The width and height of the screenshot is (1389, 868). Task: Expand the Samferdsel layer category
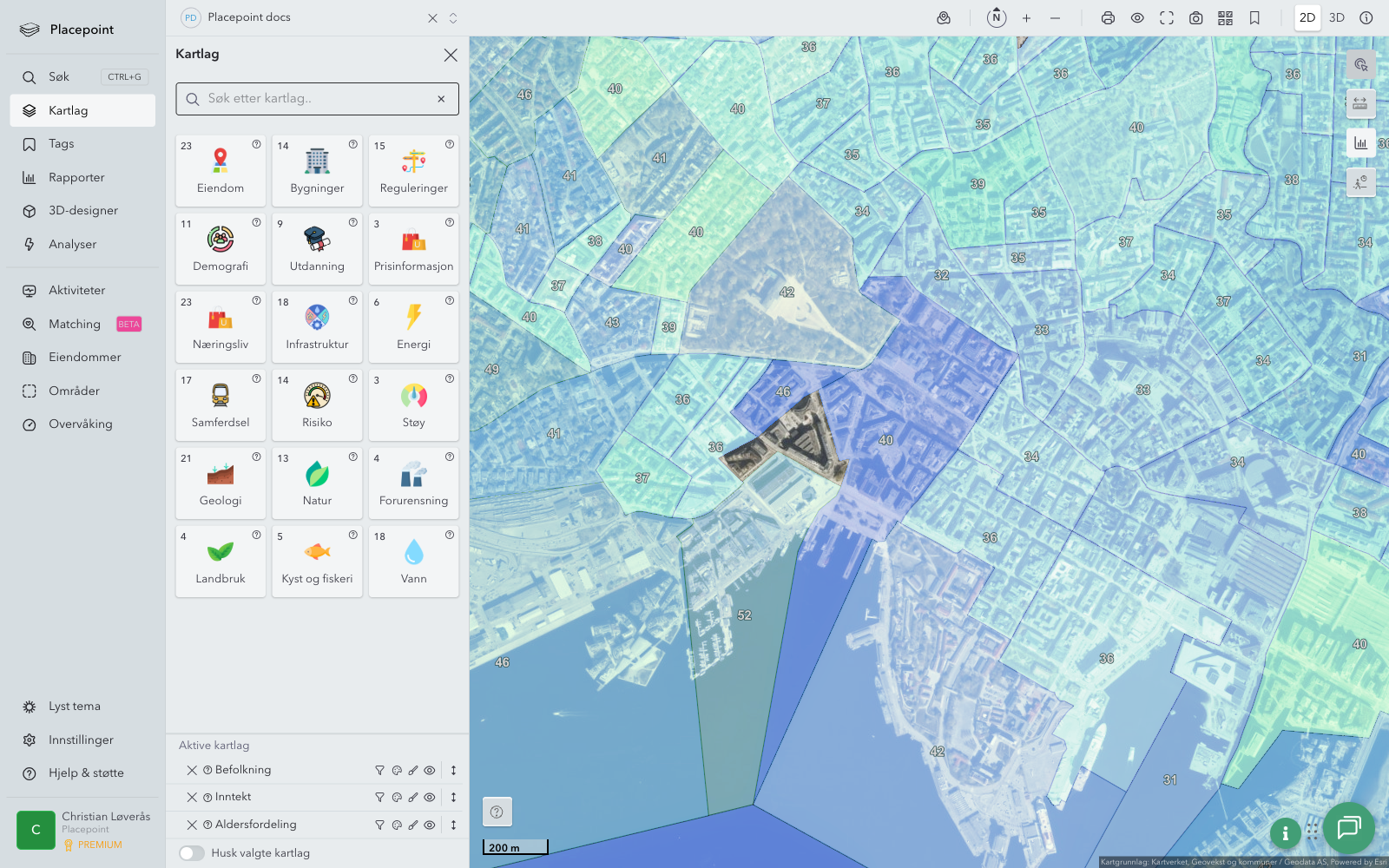click(221, 406)
